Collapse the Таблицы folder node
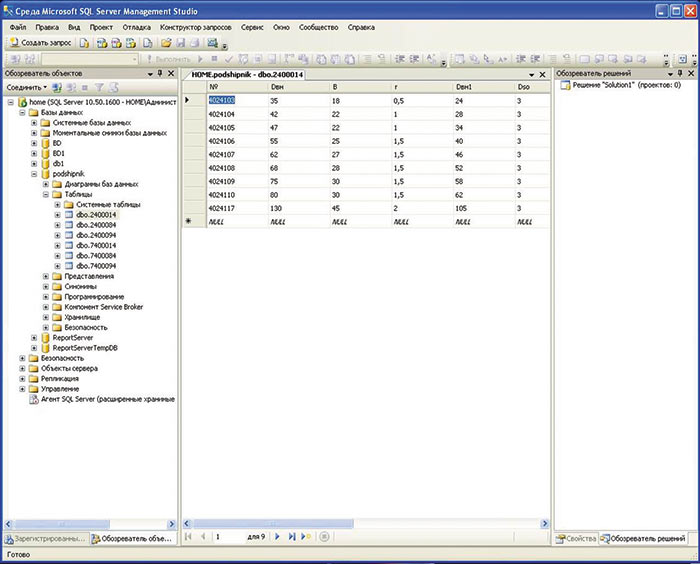Screen dimensions: 700x564 46,195
